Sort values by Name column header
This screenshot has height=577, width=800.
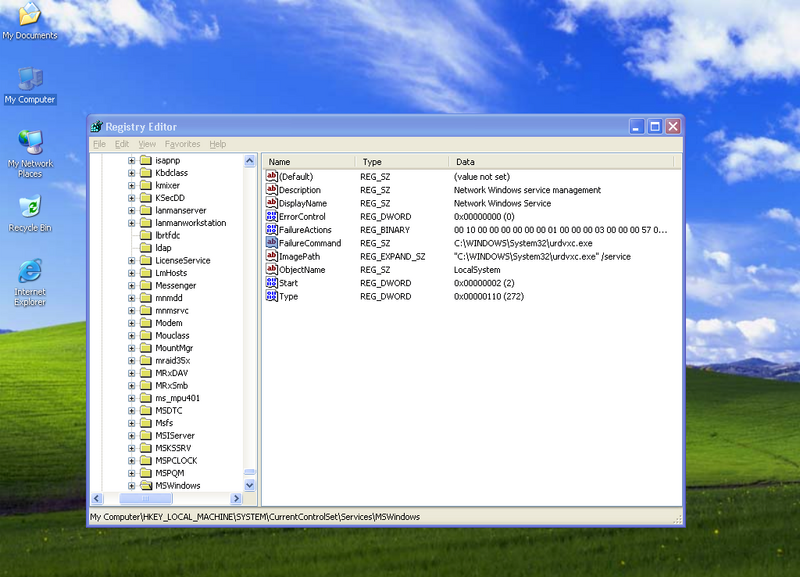tap(310, 162)
